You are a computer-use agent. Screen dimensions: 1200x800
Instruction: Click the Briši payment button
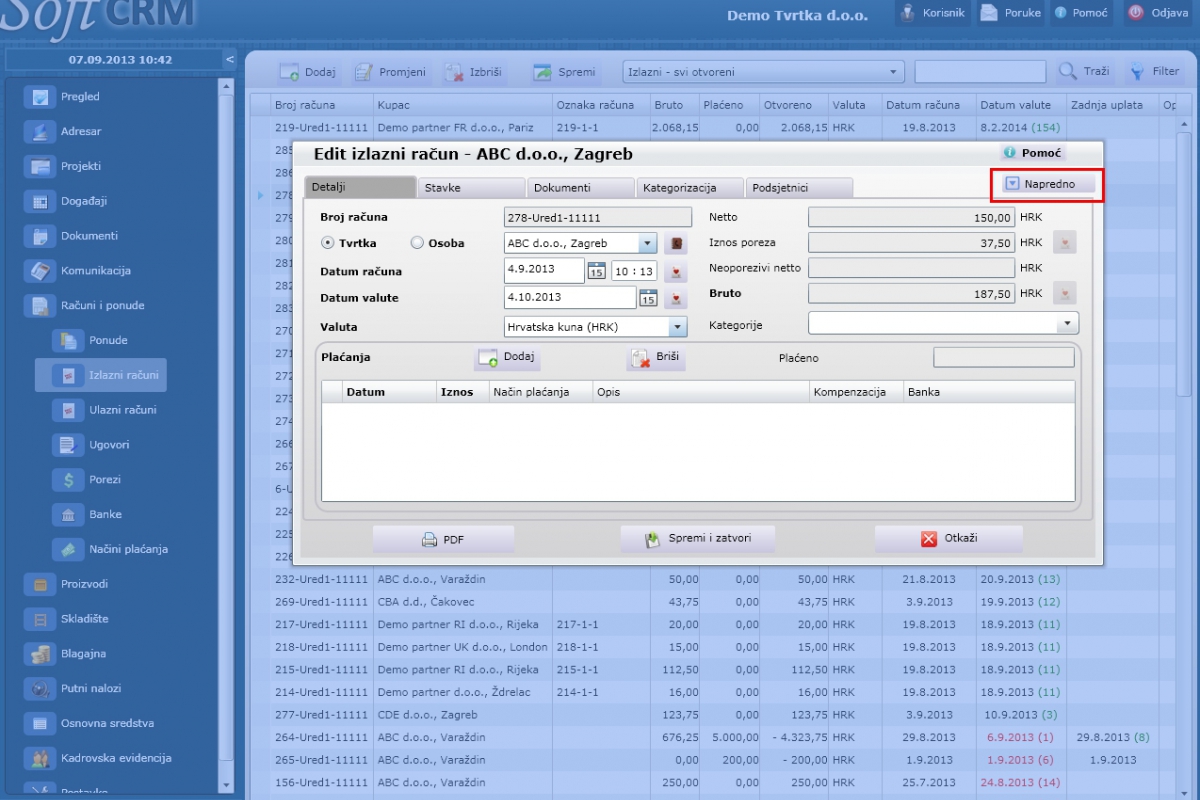656,357
